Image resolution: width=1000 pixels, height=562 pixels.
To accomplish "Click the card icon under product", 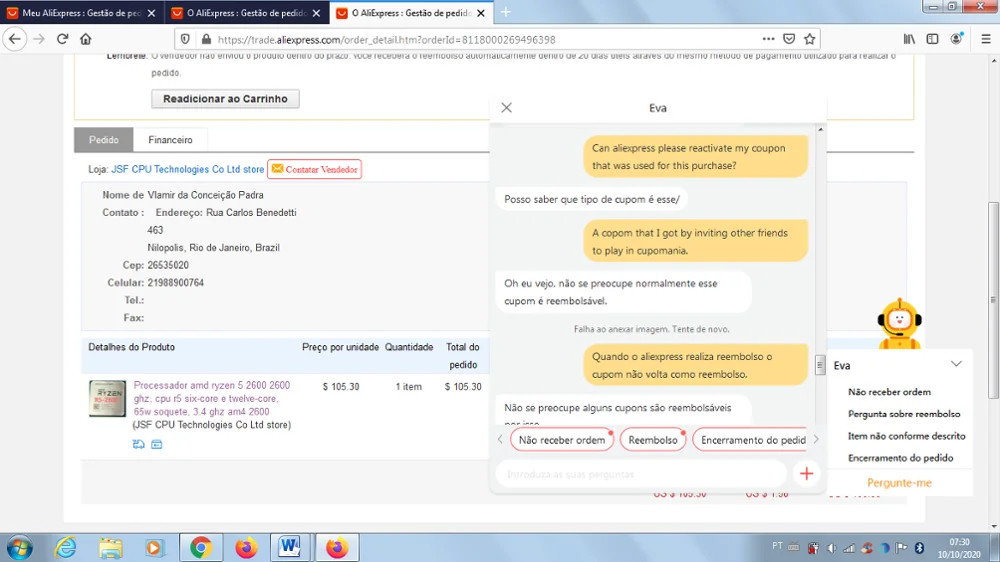I will [157, 444].
